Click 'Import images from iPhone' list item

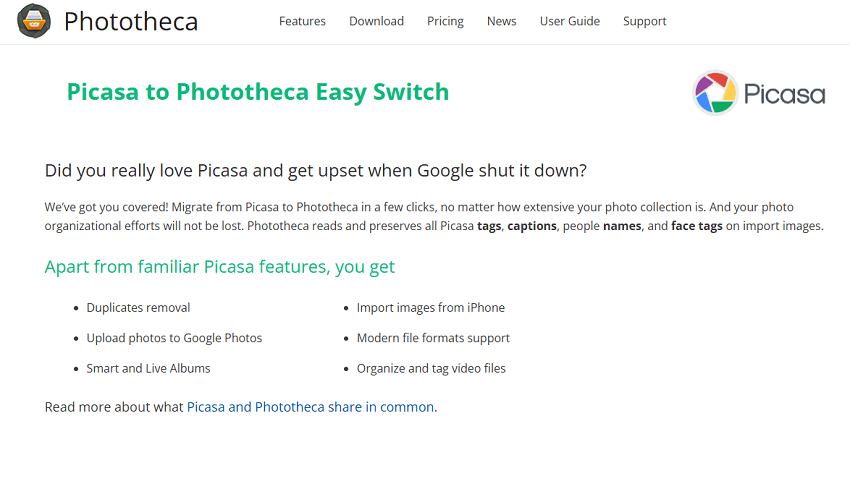click(x=430, y=308)
